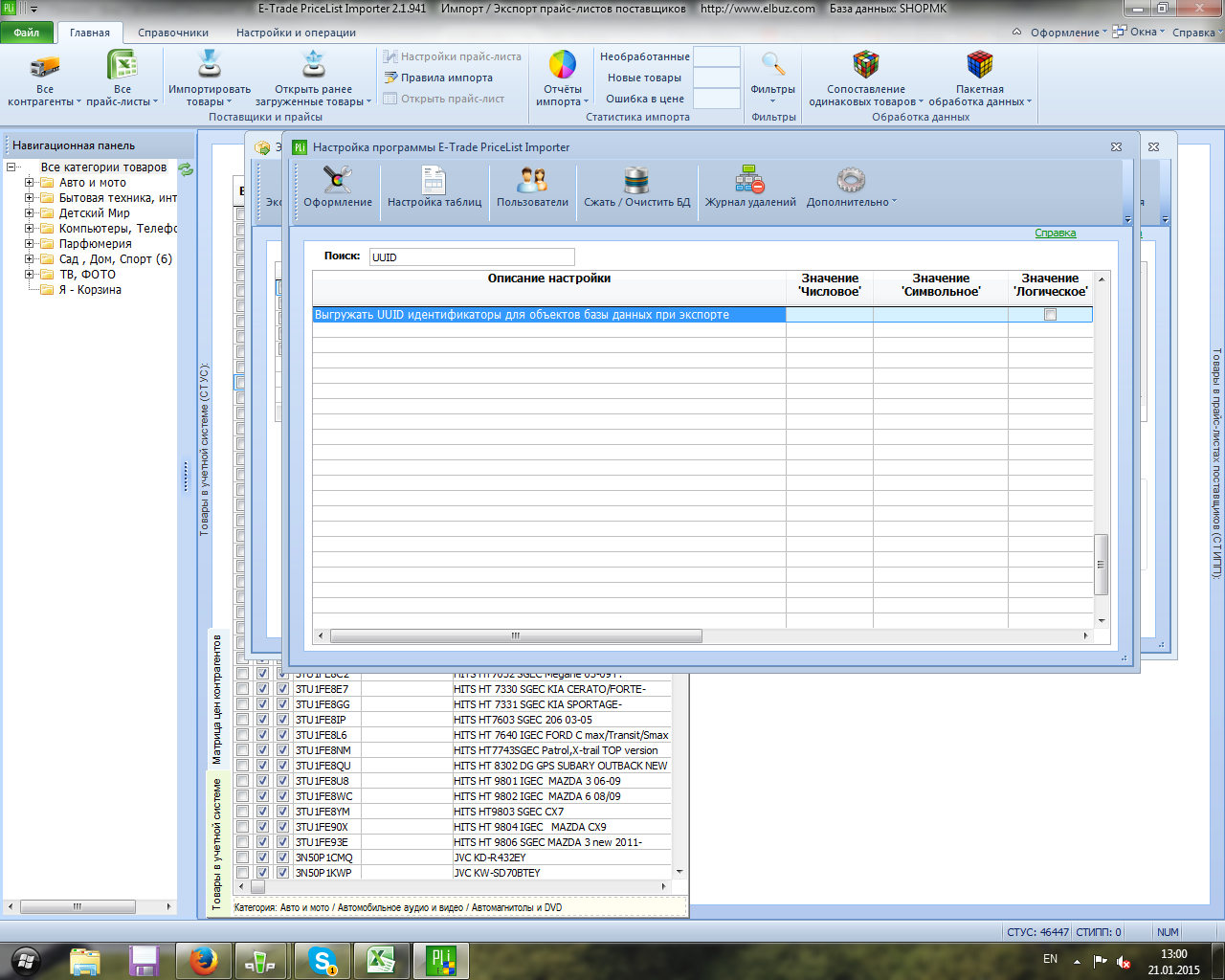
Task: Open the Окна dropdown menu
Action: tap(1139, 33)
